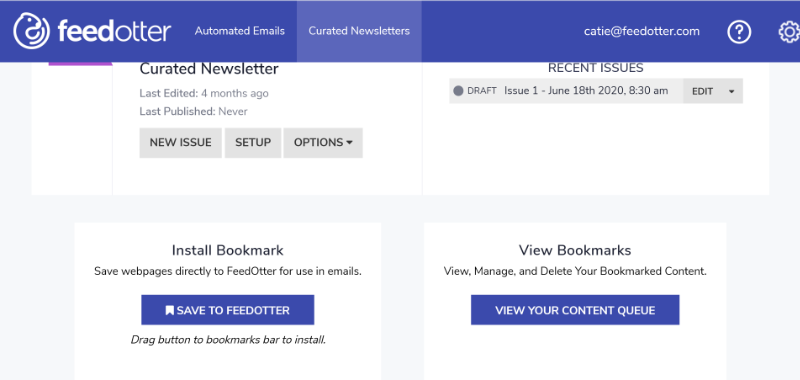Open the arrow dropdown next to EDIT
This screenshot has height=380, width=800.
(x=732, y=91)
